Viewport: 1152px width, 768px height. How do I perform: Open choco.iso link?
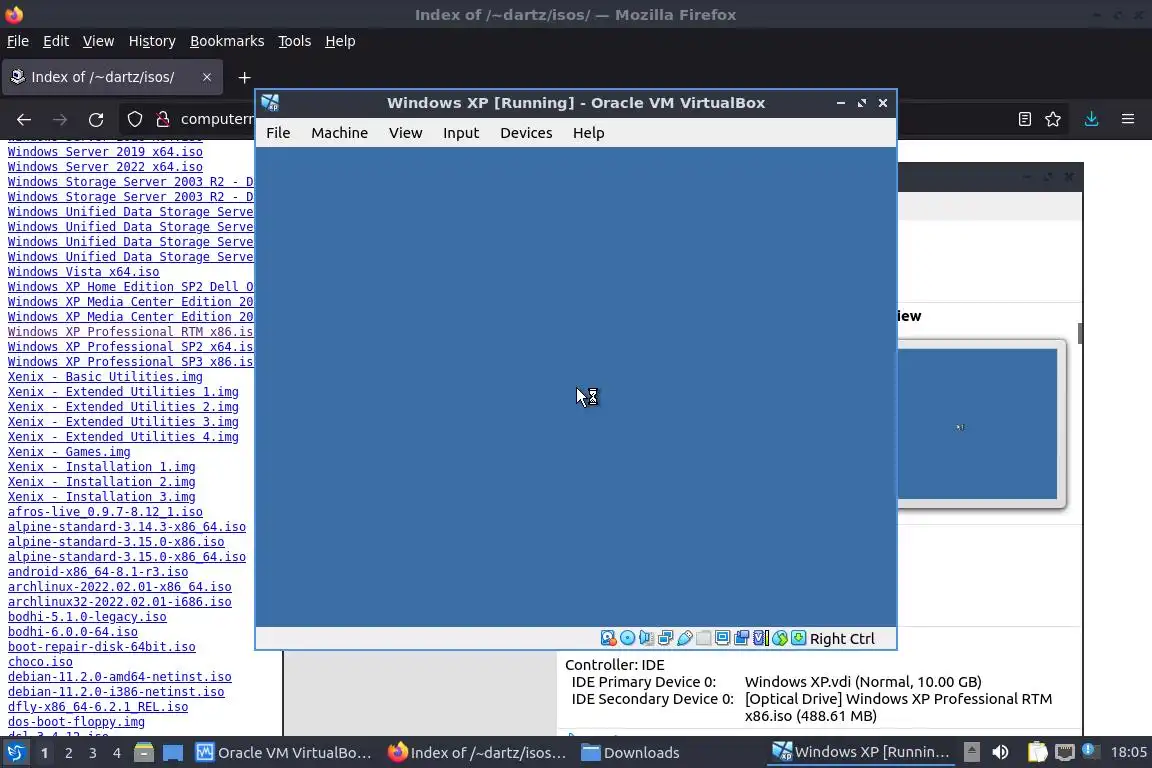coord(40,662)
